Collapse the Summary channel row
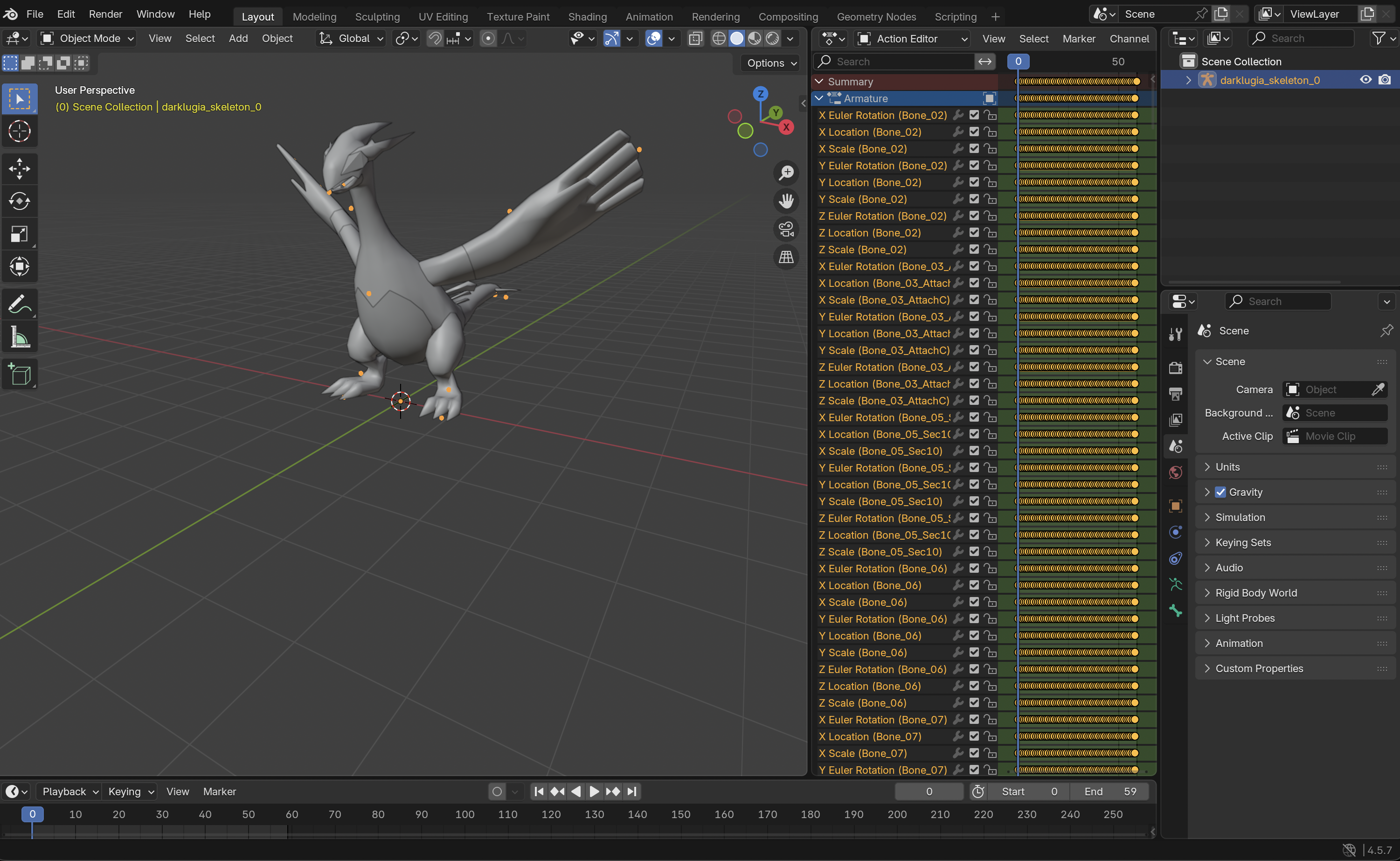Viewport: 1400px width, 861px height. tap(819, 82)
